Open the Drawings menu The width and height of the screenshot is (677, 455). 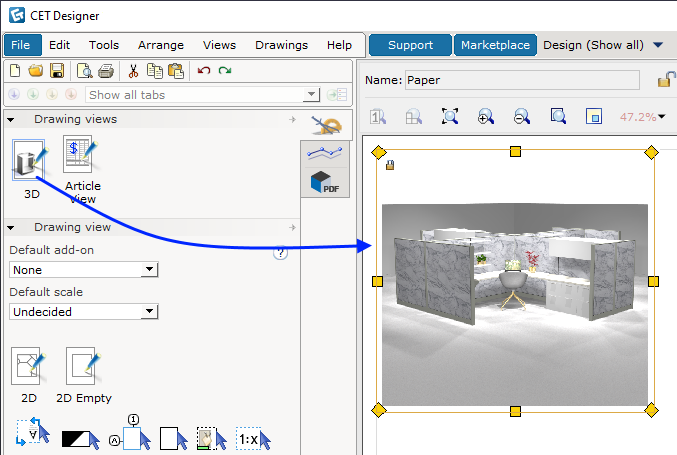coord(282,45)
